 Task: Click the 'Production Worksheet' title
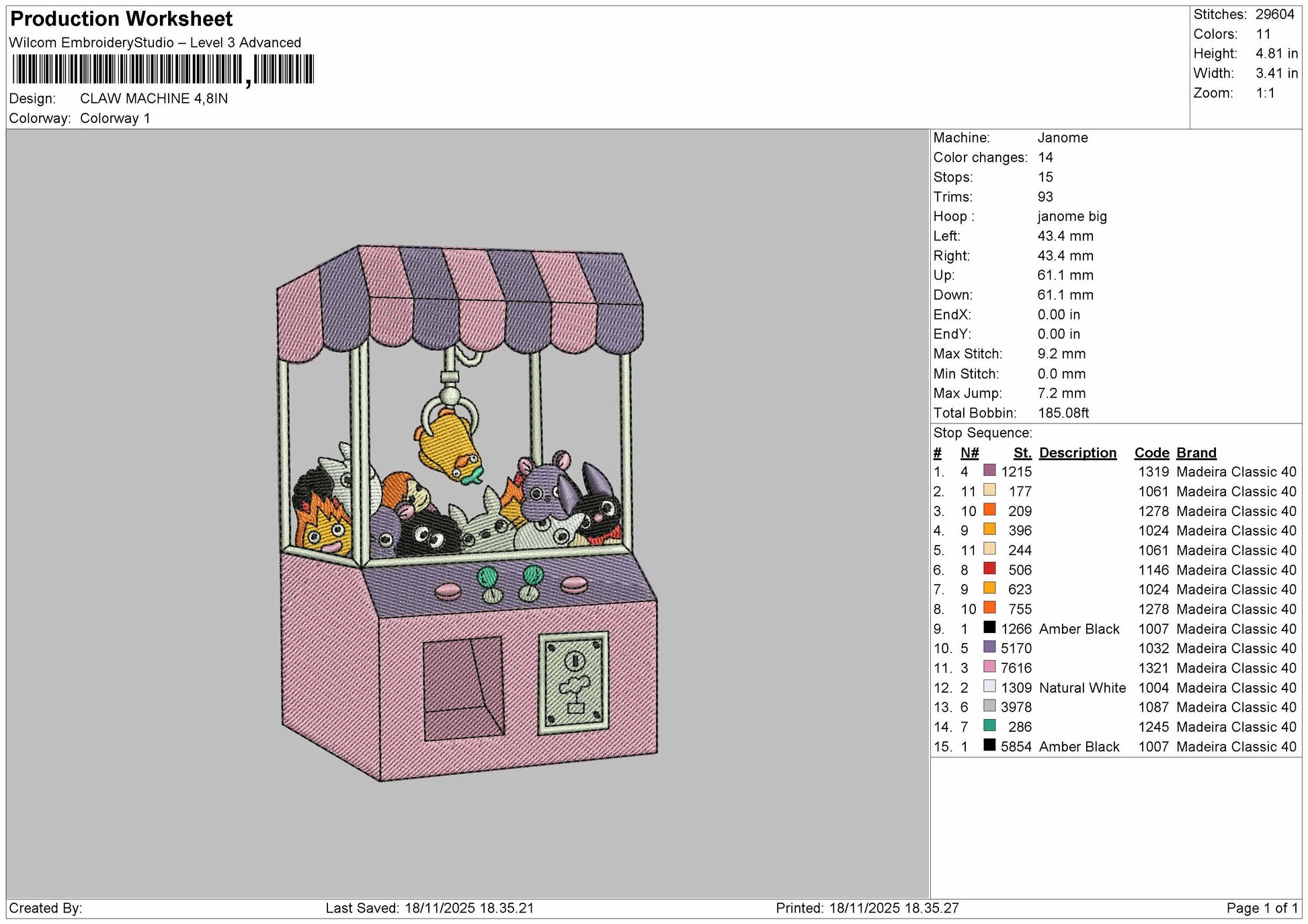(x=122, y=19)
